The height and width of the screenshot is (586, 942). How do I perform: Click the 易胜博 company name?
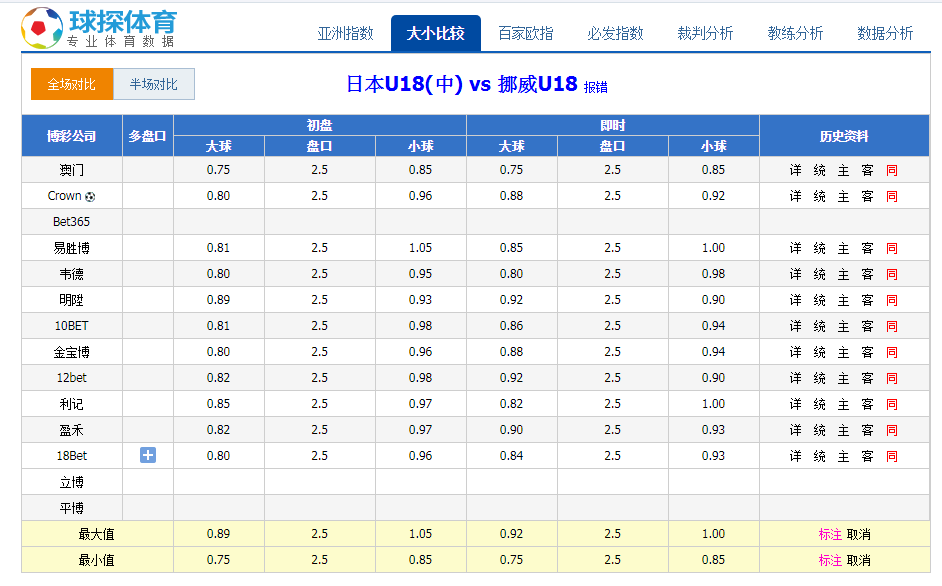pos(71,248)
